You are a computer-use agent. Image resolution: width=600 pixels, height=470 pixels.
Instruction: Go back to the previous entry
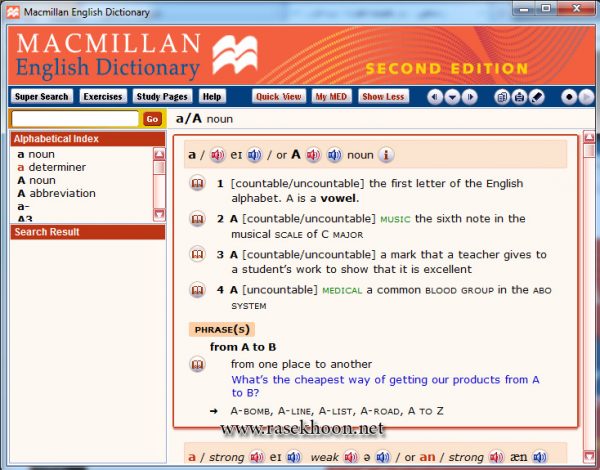434,97
